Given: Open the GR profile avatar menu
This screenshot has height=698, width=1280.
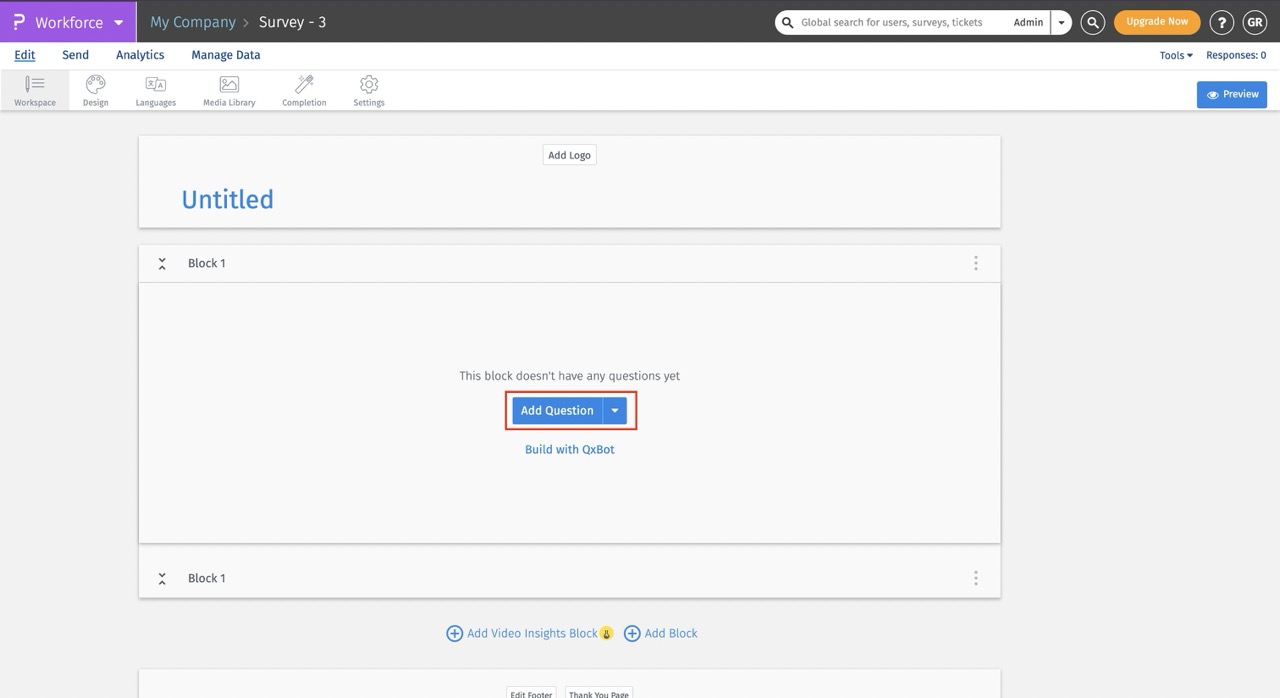Looking at the screenshot, I should point(1254,21).
